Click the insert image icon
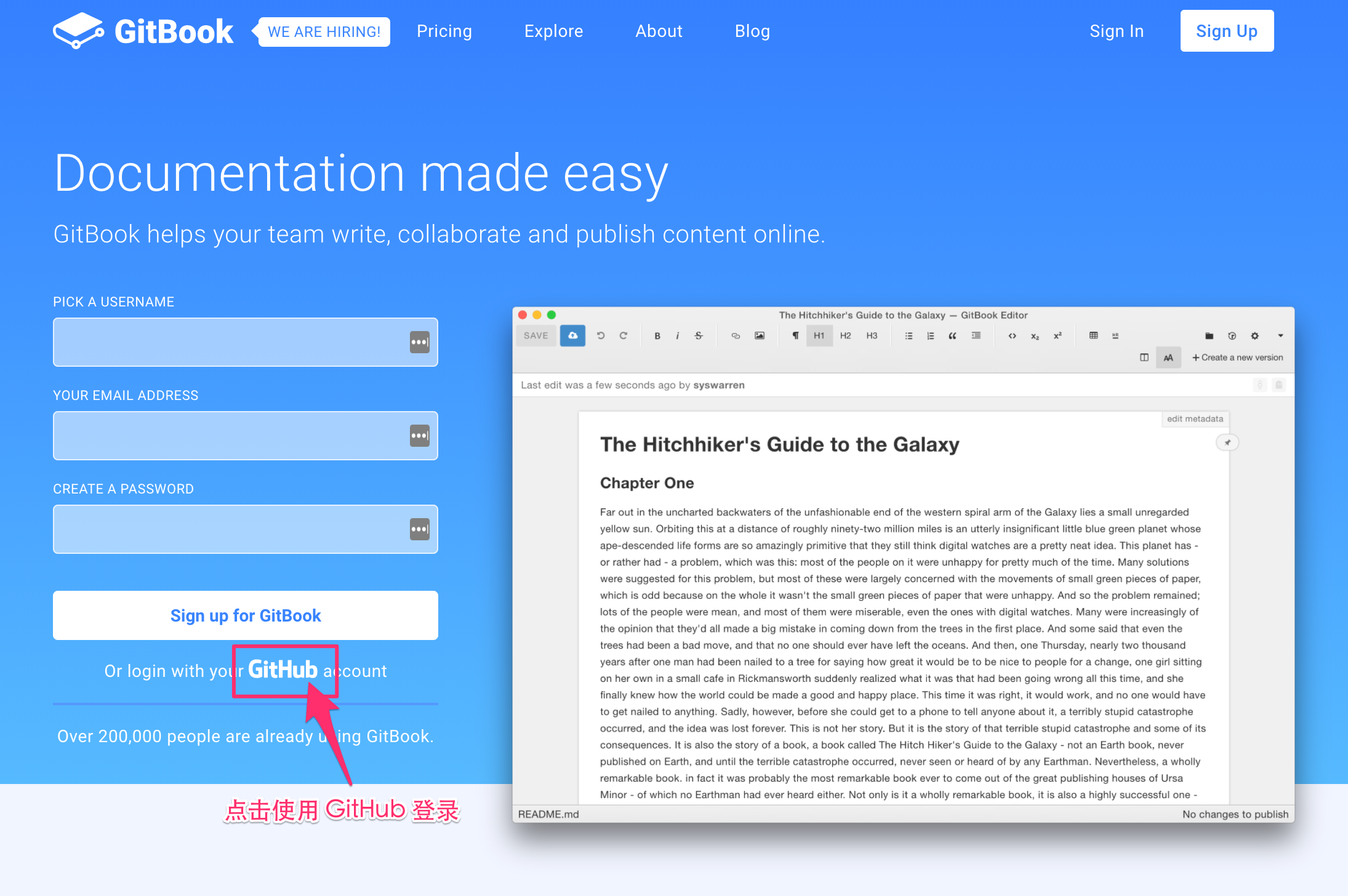The height and width of the screenshot is (896, 1348). [760, 336]
